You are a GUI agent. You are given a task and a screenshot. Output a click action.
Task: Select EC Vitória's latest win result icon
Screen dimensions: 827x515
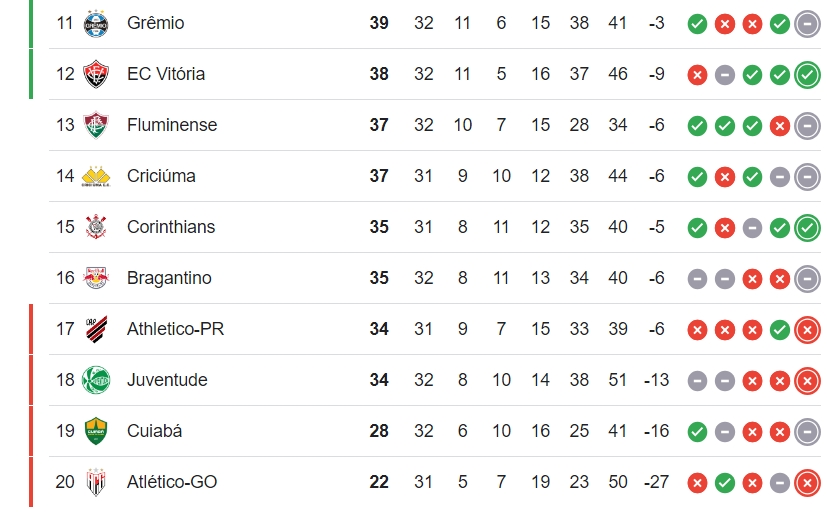coord(807,75)
